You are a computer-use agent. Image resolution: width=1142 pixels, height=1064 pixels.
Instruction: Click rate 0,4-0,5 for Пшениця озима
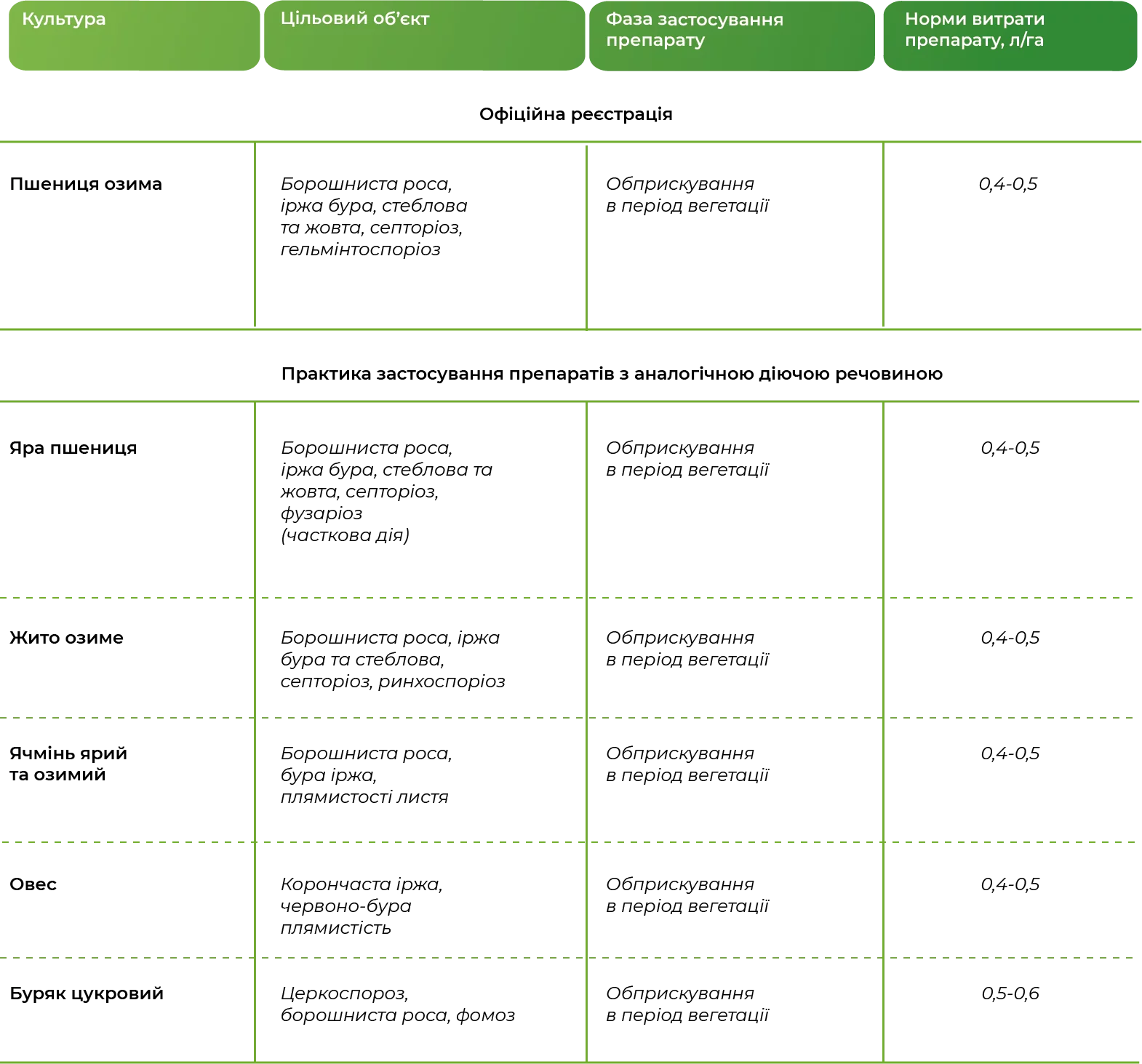1008,184
